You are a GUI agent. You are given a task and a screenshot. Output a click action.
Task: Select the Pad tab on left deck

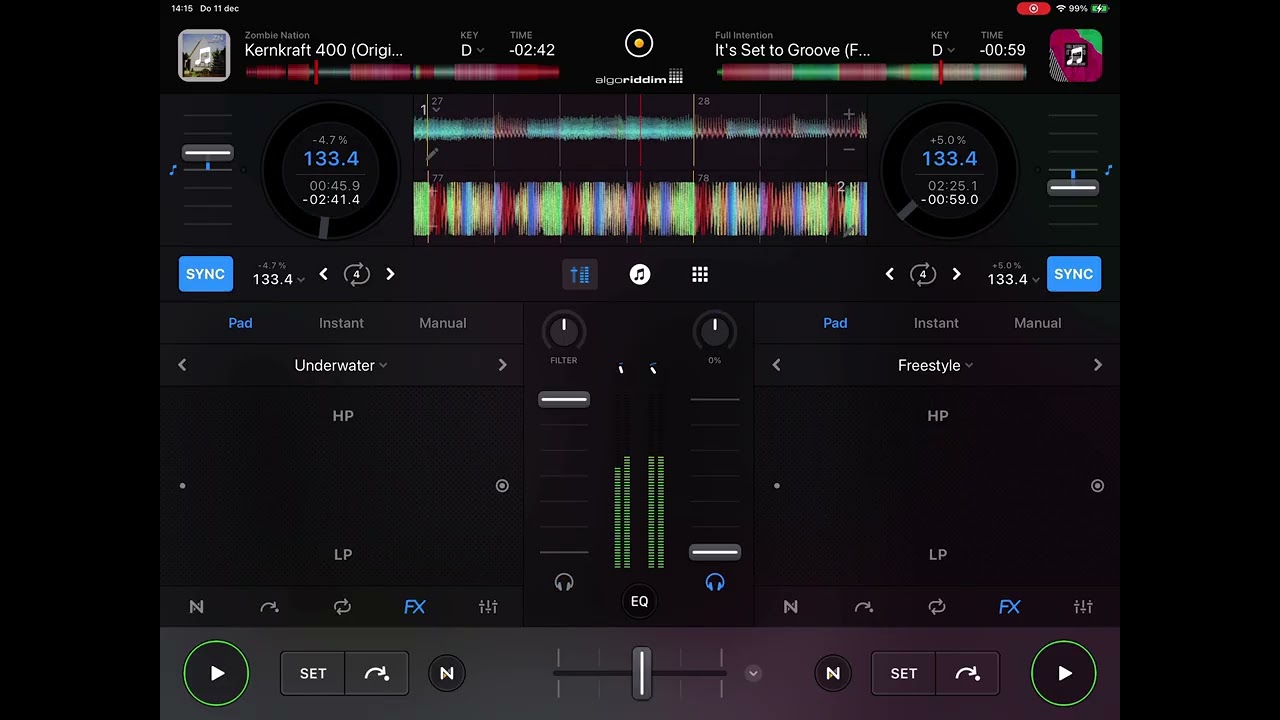(240, 323)
